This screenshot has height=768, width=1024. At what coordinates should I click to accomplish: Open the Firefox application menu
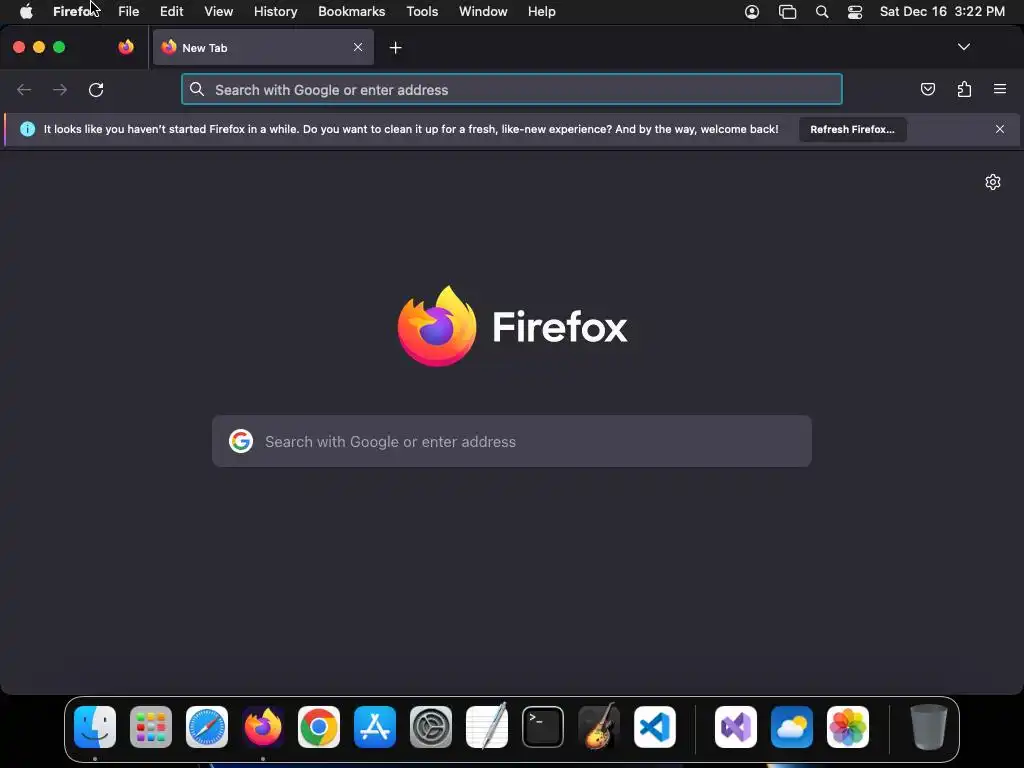coord(75,12)
